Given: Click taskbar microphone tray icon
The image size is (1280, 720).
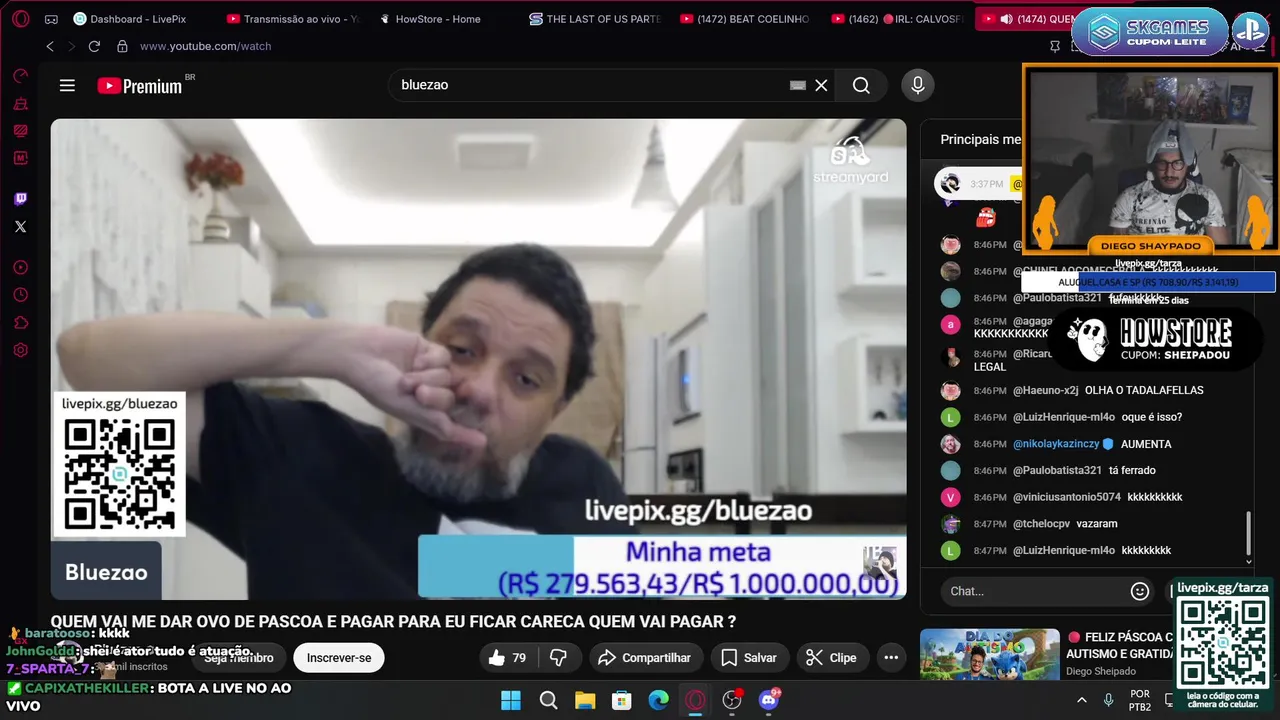Looking at the screenshot, I should [1108, 700].
